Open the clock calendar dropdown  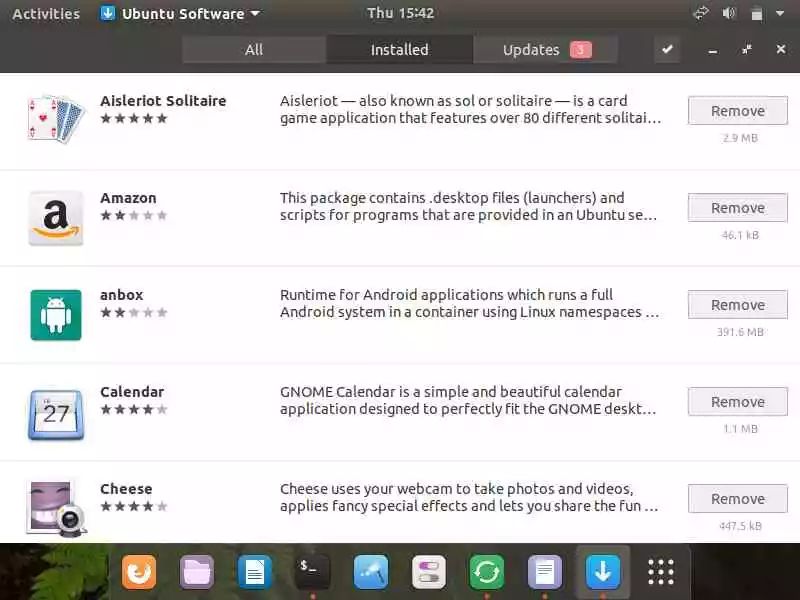click(401, 13)
